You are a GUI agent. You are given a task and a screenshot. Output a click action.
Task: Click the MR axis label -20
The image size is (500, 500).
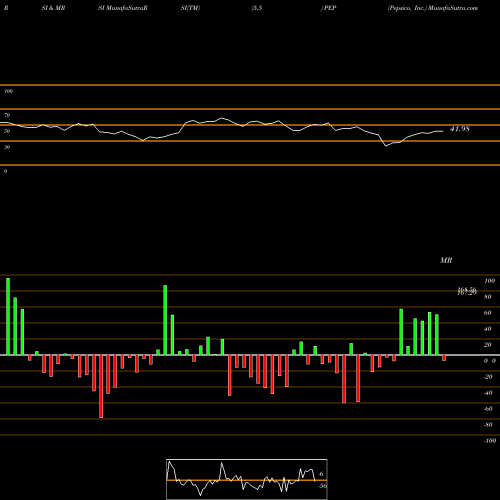coord(488,377)
